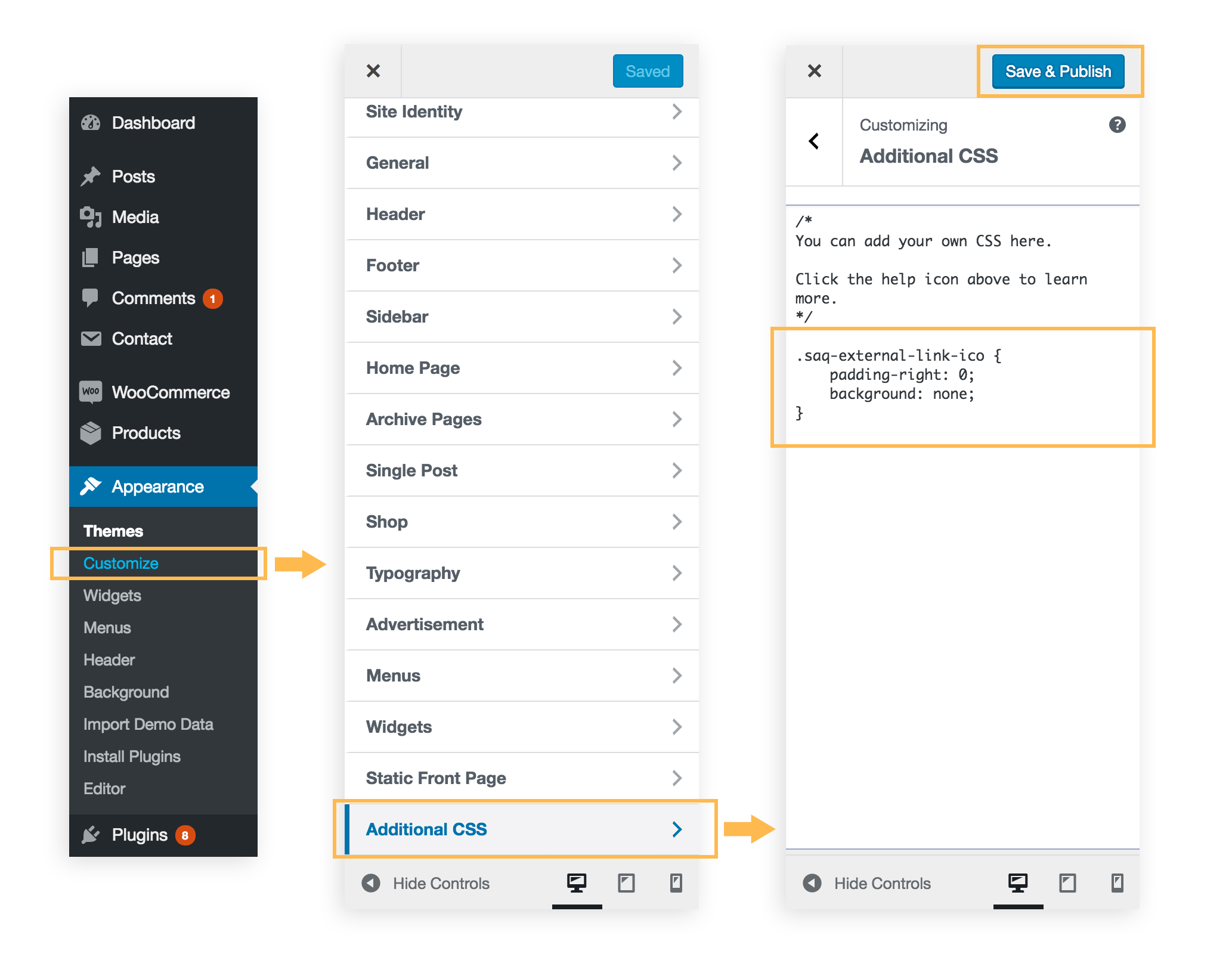Click the Appearance paintbrush icon
The image size is (1232, 954).
[x=91, y=487]
